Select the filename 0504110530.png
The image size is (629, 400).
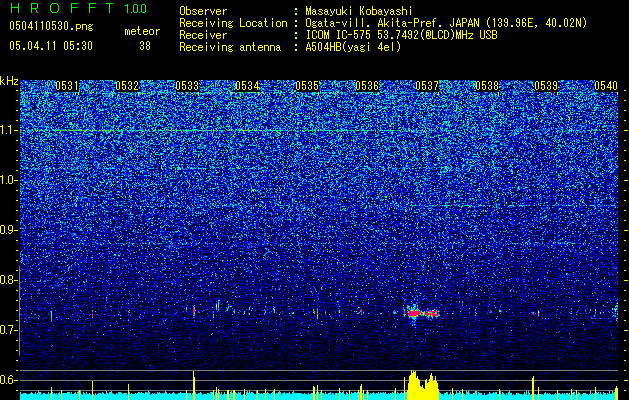(x=51, y=27)
